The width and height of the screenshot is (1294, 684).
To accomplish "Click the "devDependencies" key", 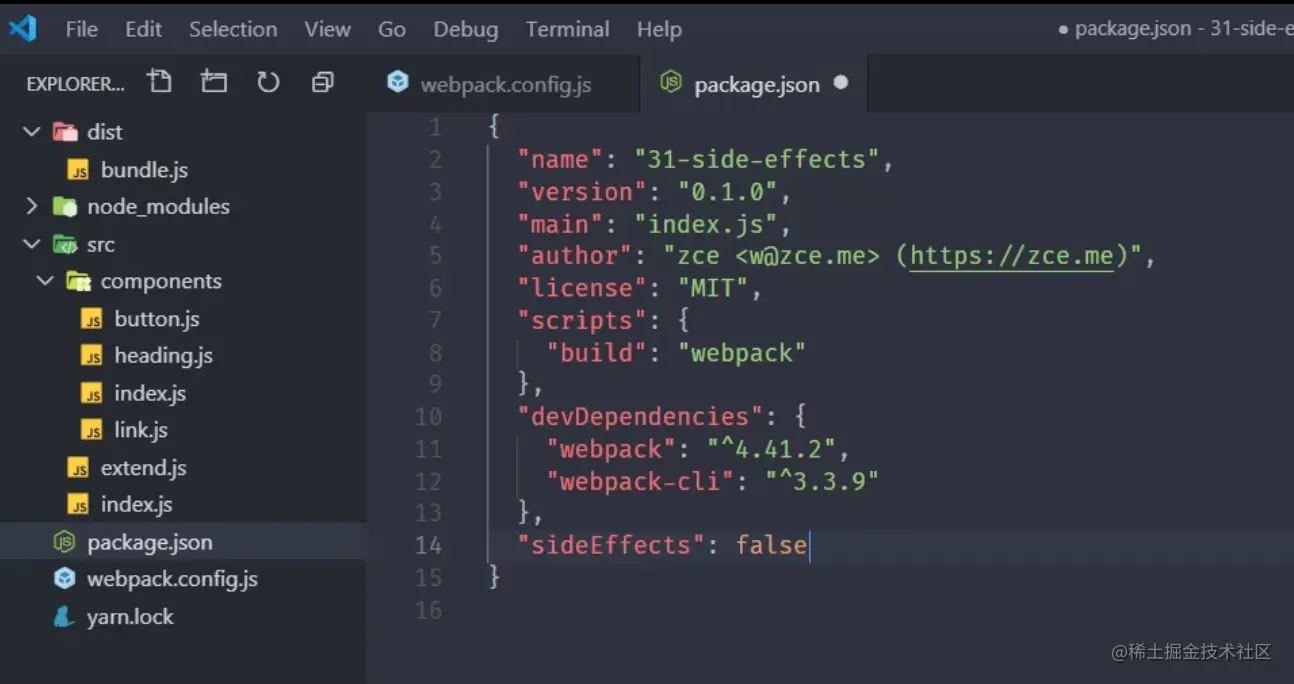I will (x=640, y=416).
